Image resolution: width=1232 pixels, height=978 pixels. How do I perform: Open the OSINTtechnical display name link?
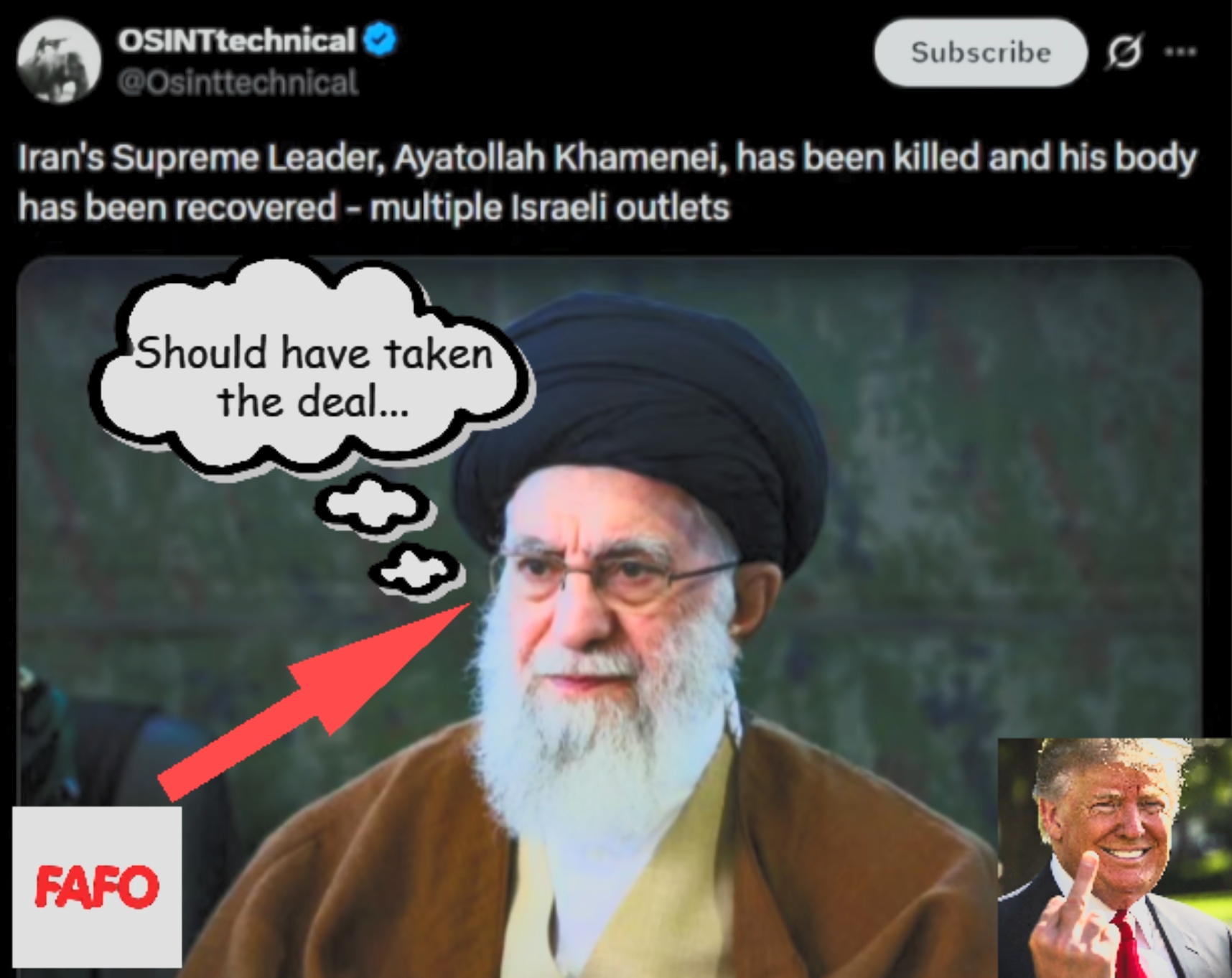coord(237,40)
